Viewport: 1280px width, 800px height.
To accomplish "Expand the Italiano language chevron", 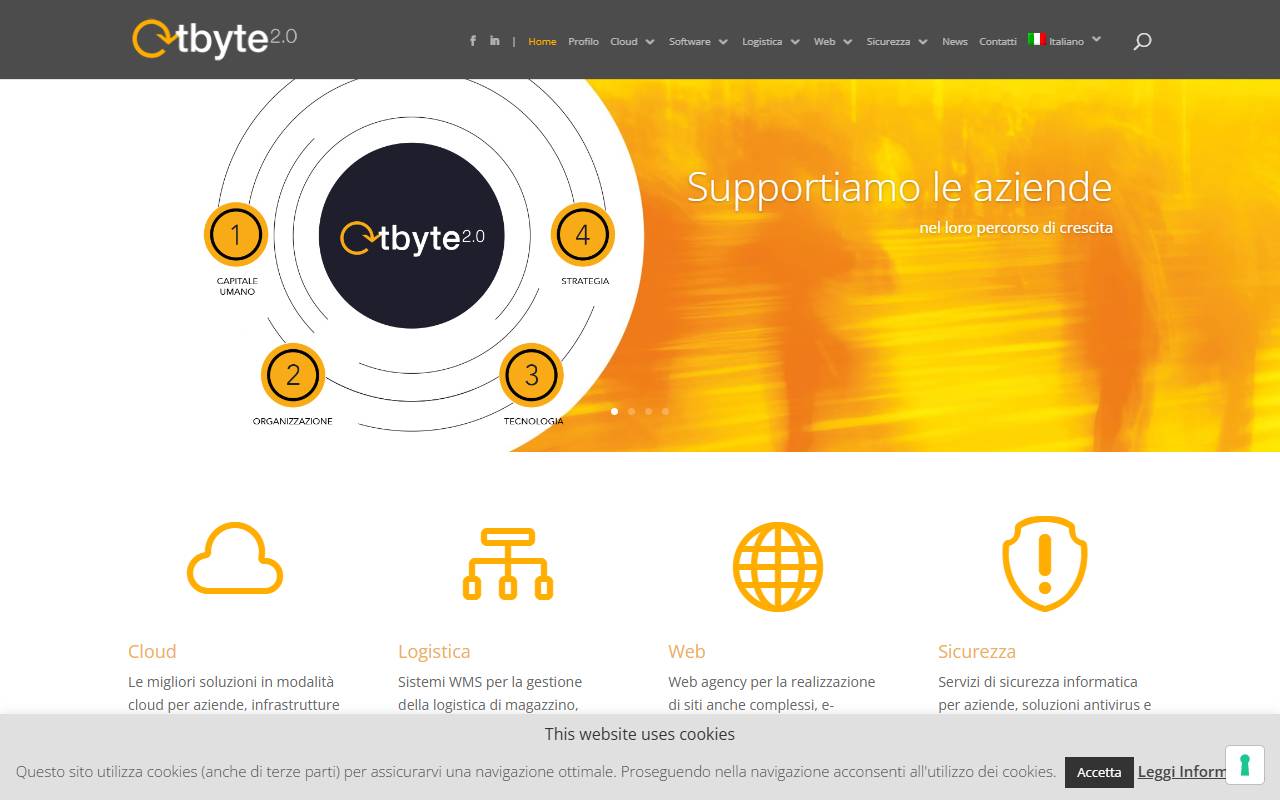I will [x=1096, y=40].
